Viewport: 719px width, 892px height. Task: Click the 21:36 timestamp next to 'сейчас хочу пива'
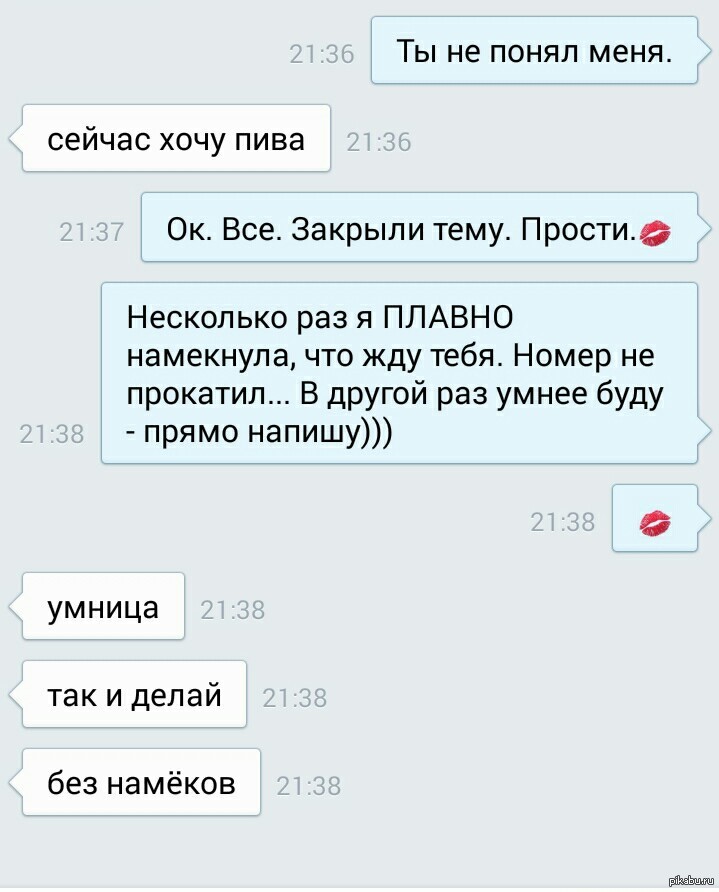point(379,142)
